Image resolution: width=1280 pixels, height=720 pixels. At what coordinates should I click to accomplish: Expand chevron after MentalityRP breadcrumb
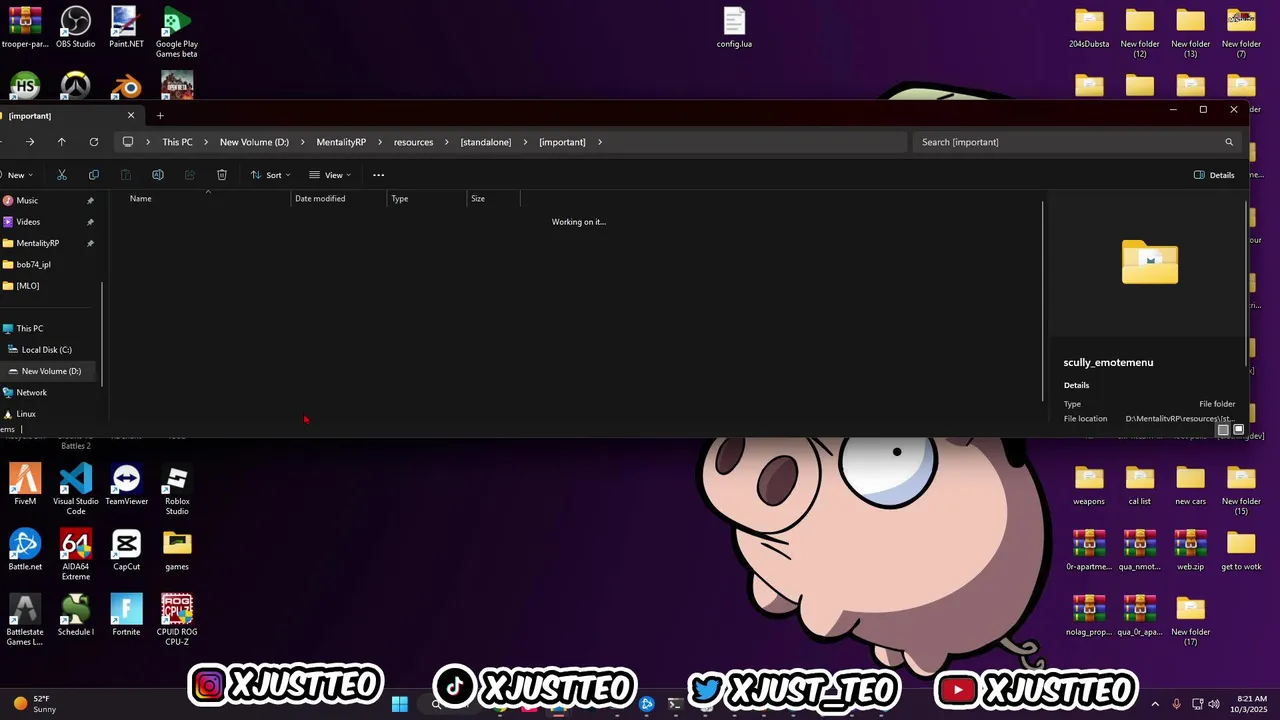[380, 142]
